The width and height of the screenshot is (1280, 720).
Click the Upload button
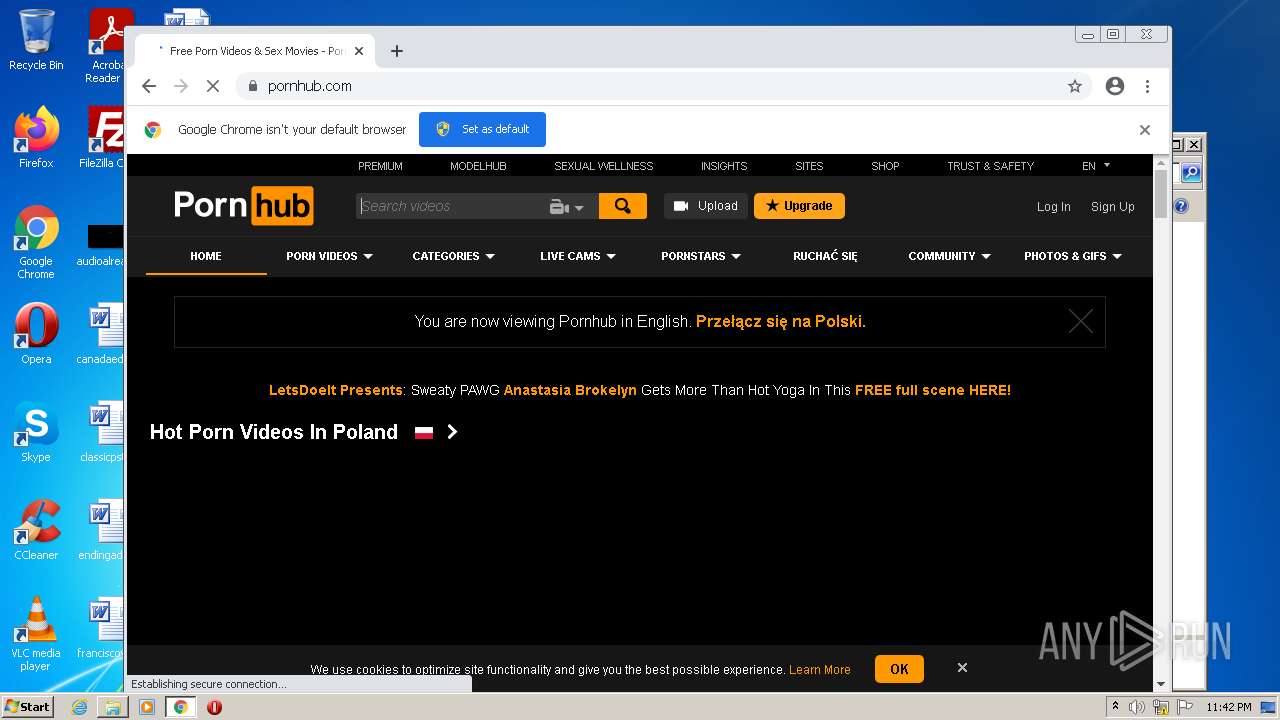pos(706,206)
